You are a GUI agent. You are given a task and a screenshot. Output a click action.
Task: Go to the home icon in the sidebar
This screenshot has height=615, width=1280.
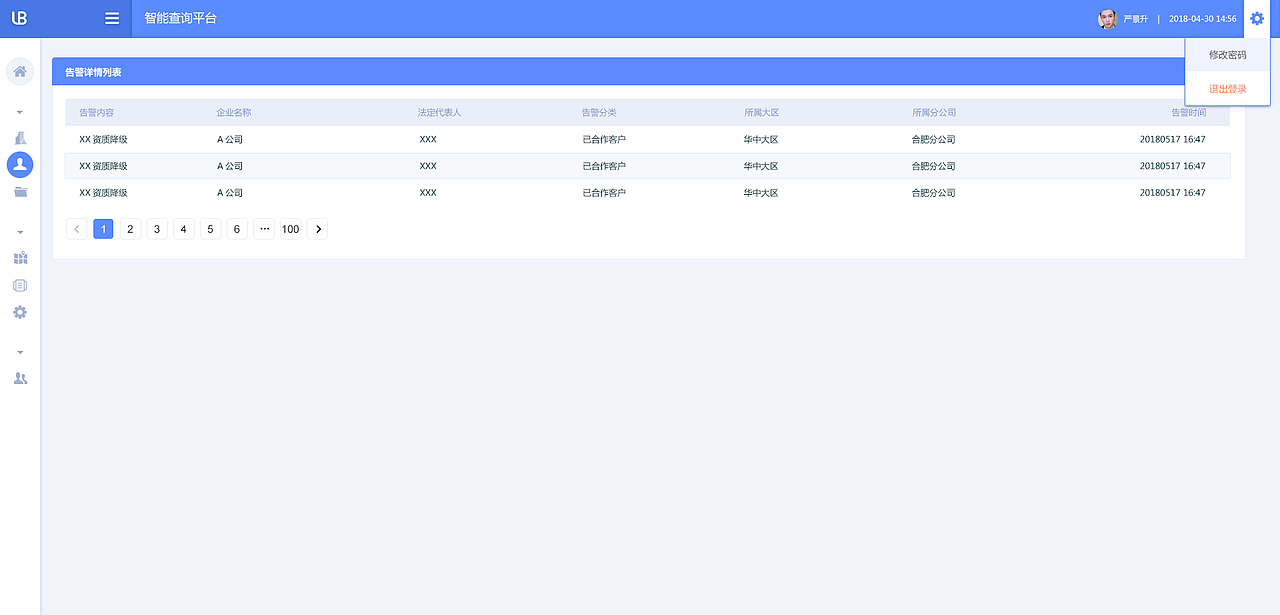pyautogui.click(x=20, y=71)
